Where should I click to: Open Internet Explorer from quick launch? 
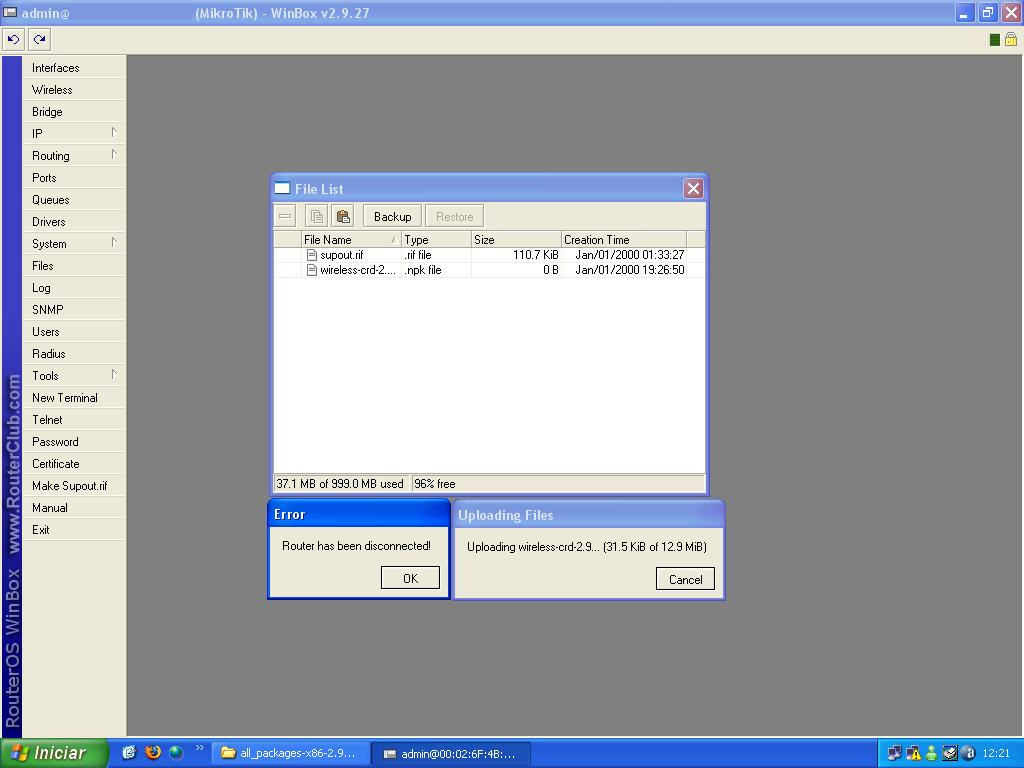tap(129, 752)
